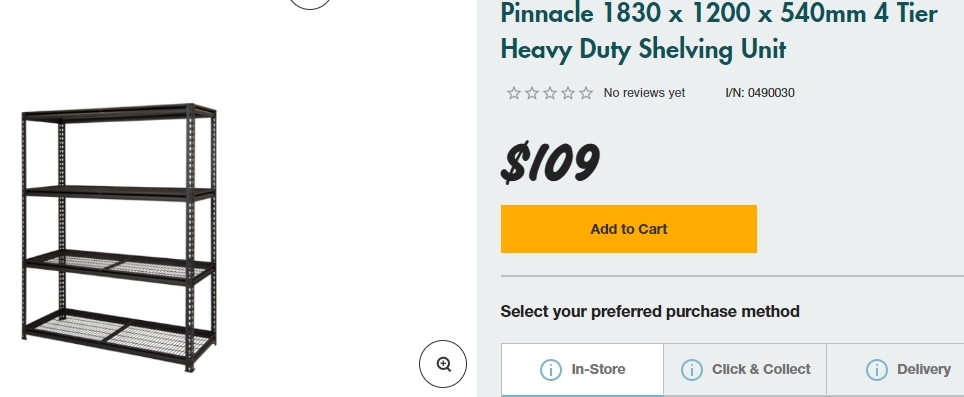Select the fifth rating star

586,93
